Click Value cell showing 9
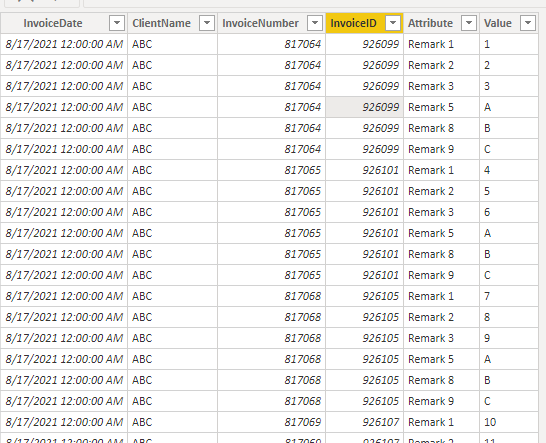The width and height of the screenshot is (546, 443). pyautogui.click(x=509, y=338)
